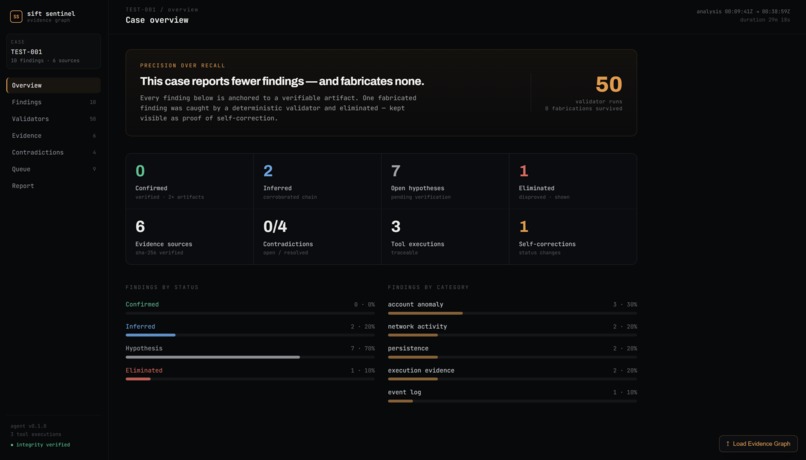Click the Inferred status label
The height and width of the screenshot is (460, 806).
(140, 326)
